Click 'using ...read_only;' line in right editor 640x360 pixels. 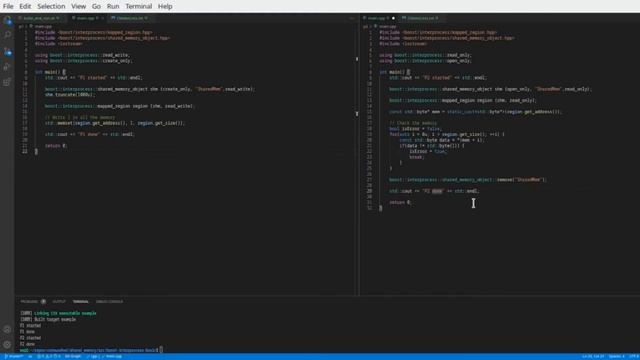425,55
